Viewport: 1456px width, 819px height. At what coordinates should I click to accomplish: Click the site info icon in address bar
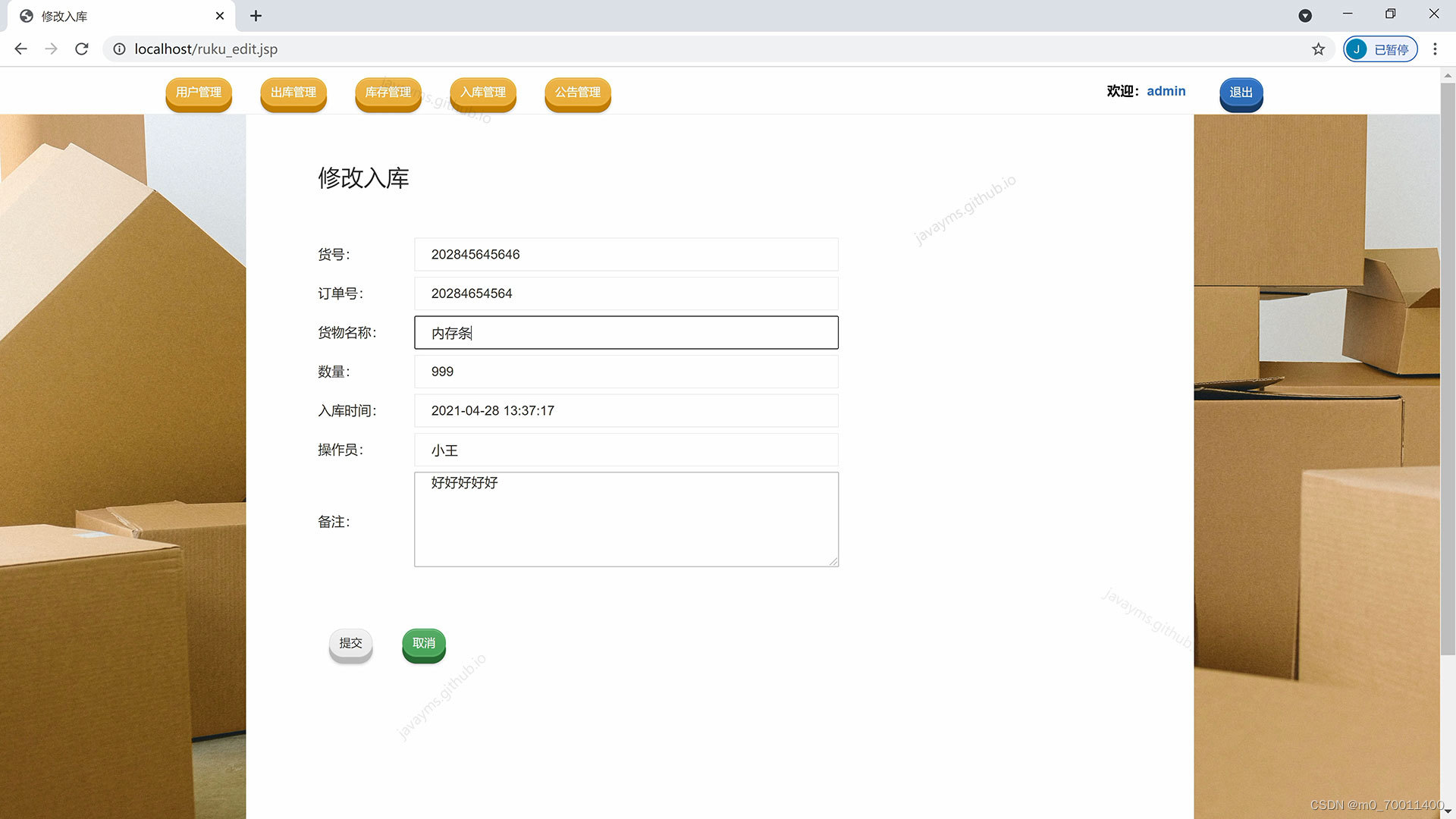[x=119, y=49]
